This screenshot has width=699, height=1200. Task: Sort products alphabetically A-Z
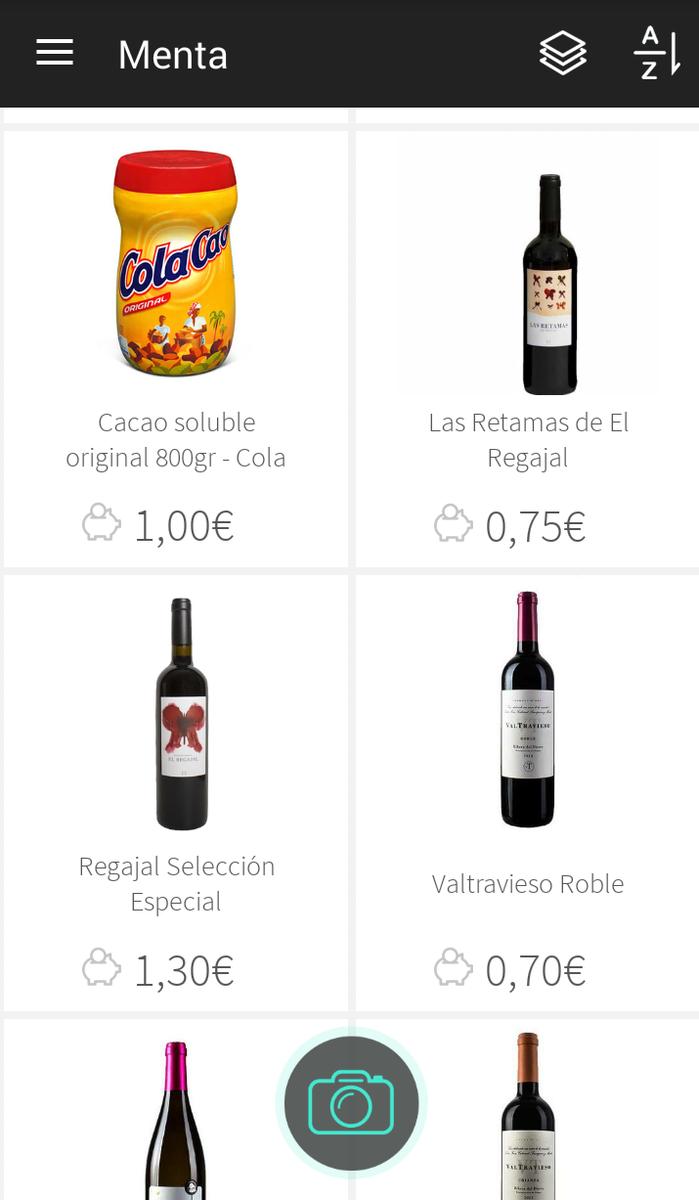(656, 53)
